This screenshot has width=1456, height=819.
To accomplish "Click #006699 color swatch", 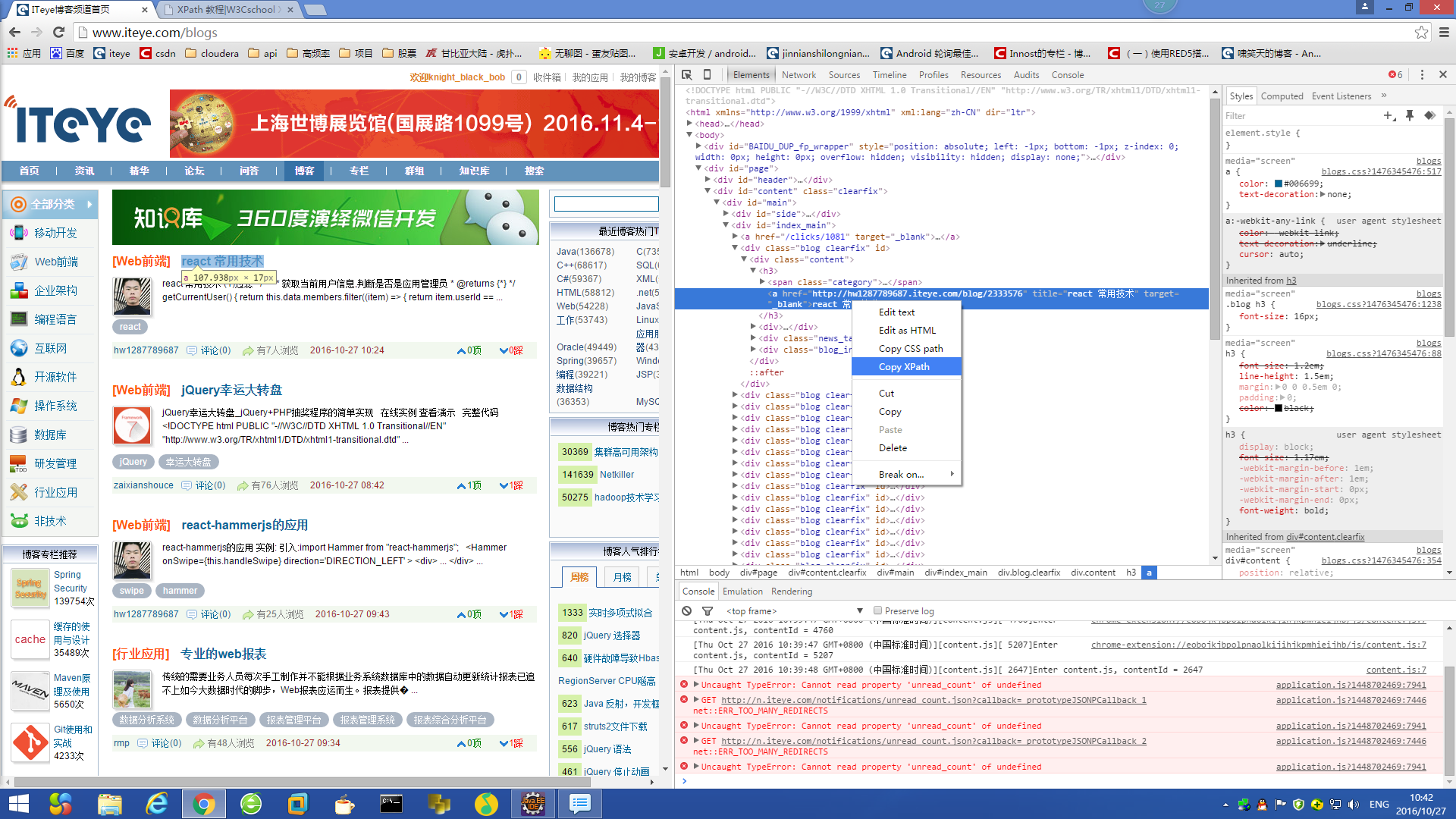I will click(1279, 184).
